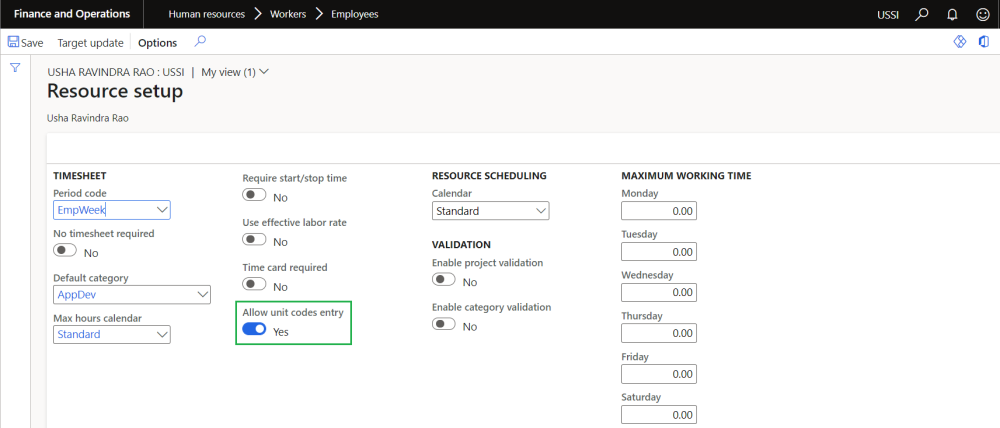Open the search magnifier in top bar
1000x428 pixels.
pos(922,14)
